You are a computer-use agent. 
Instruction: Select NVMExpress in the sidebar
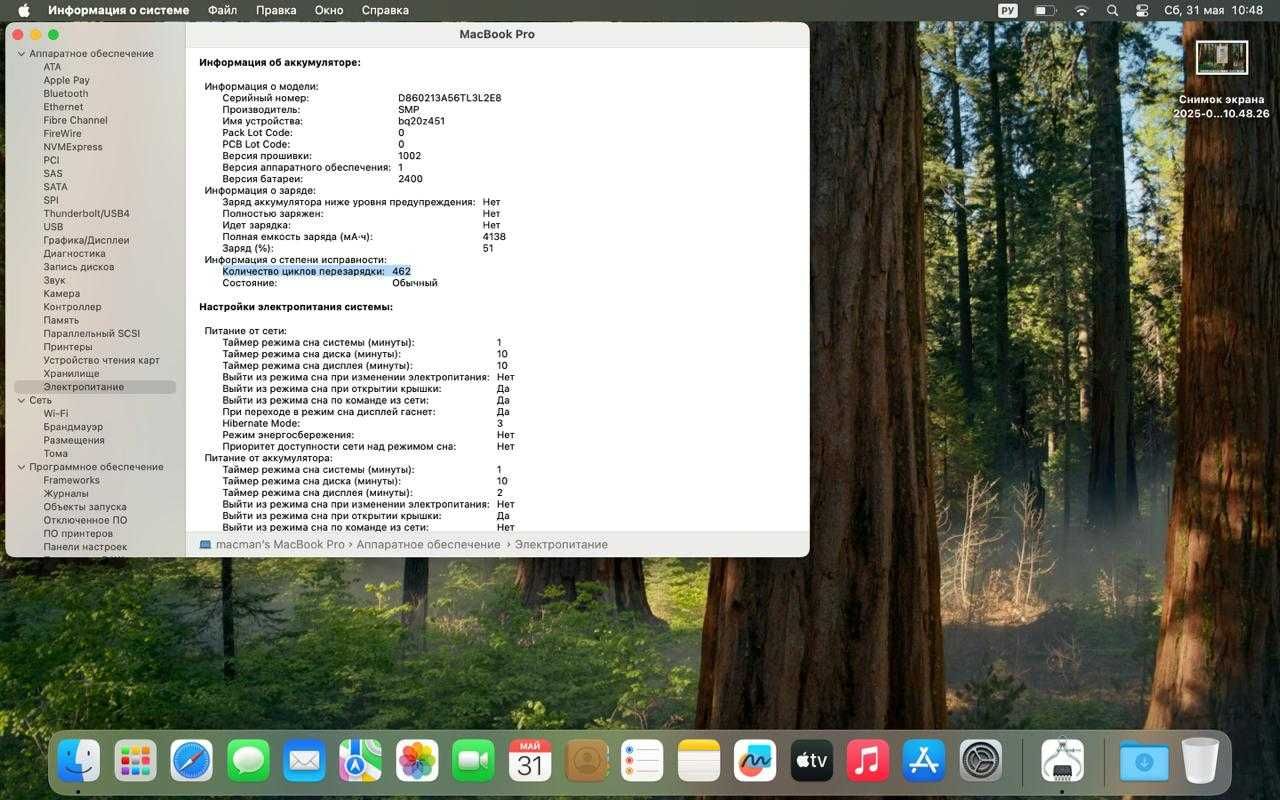[73, 147]
